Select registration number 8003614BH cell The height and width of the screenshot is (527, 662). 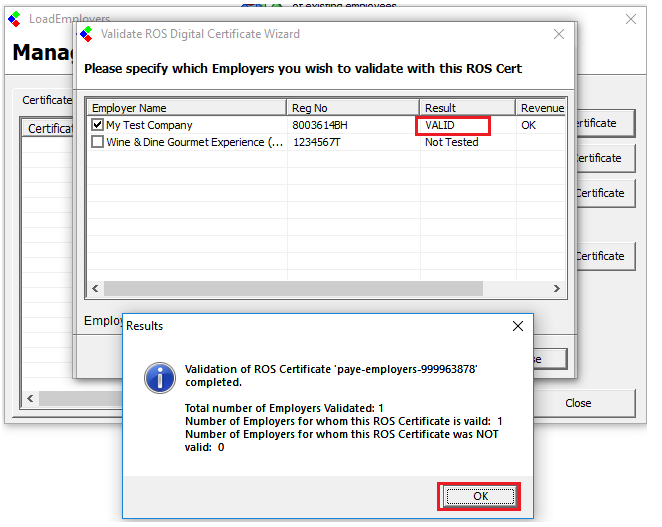(x=320, y=126)
